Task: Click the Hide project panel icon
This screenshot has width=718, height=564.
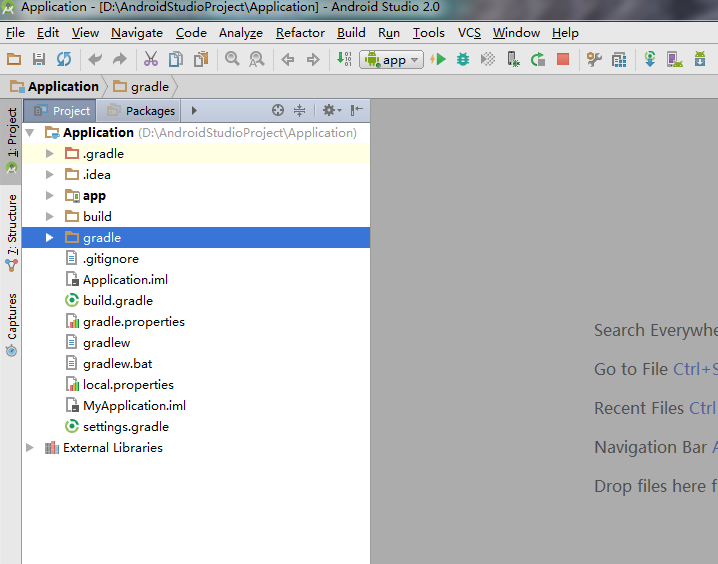Action: [x=357, y=110]
